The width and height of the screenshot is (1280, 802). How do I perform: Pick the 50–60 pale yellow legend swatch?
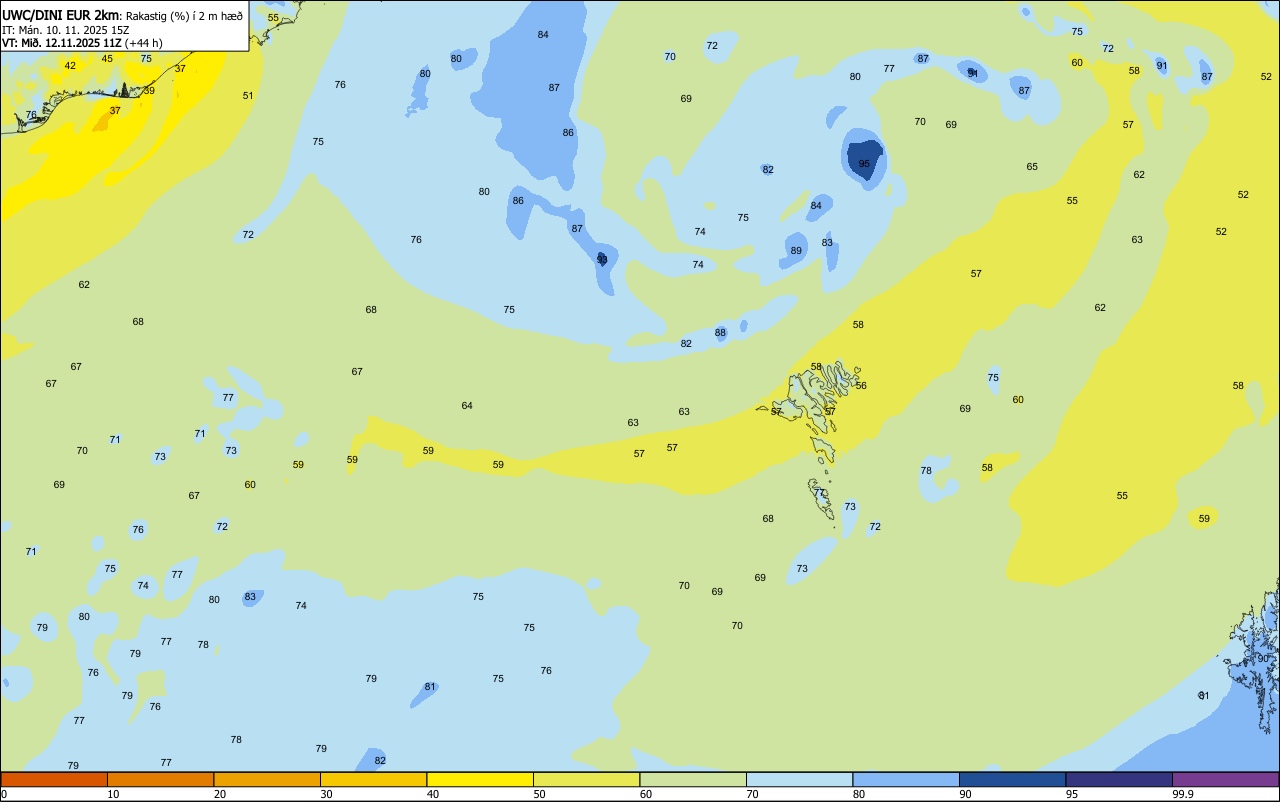click(586, 779)
